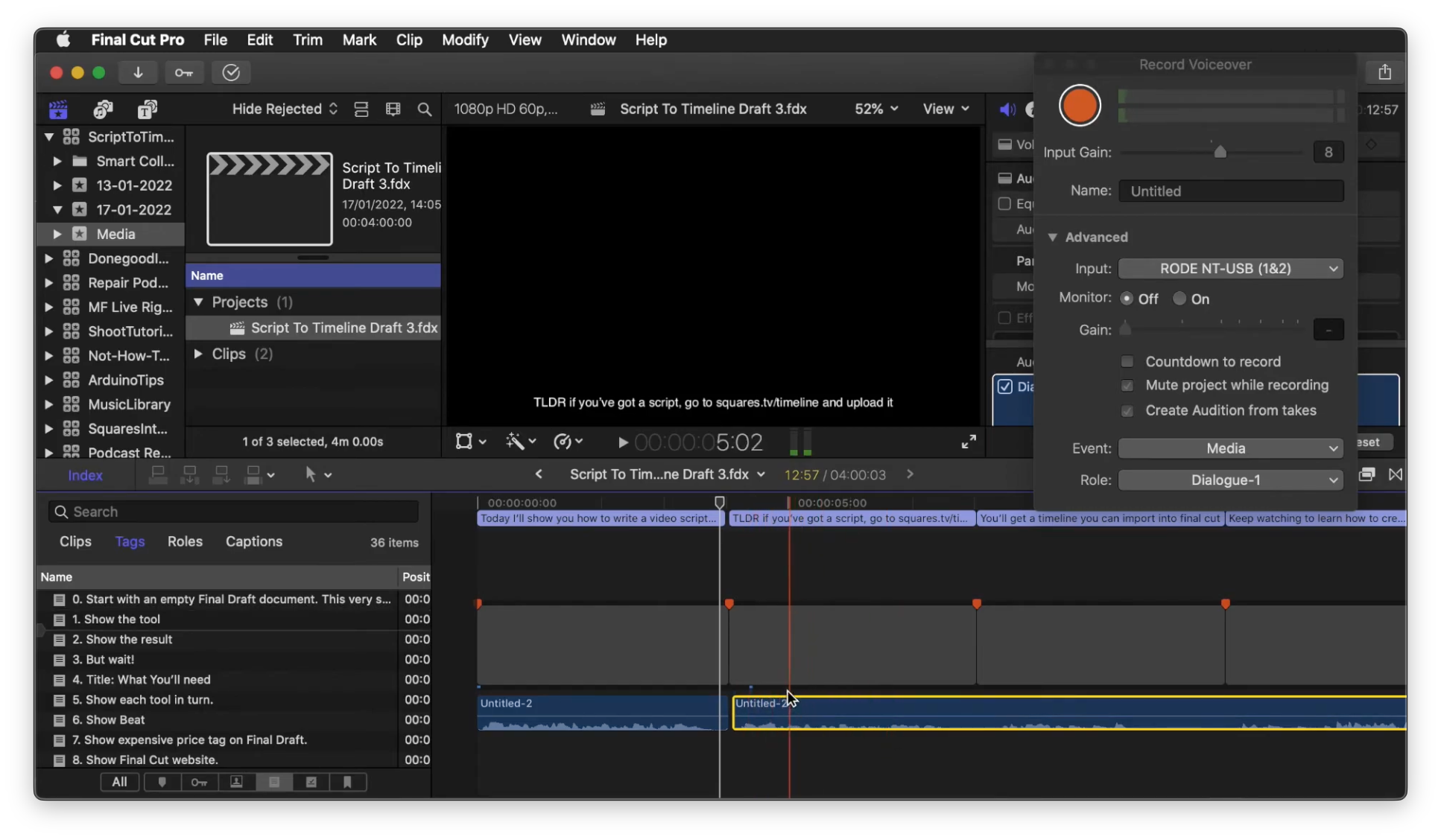
Task: Click the Share export icon
Action: [1384, 72]
